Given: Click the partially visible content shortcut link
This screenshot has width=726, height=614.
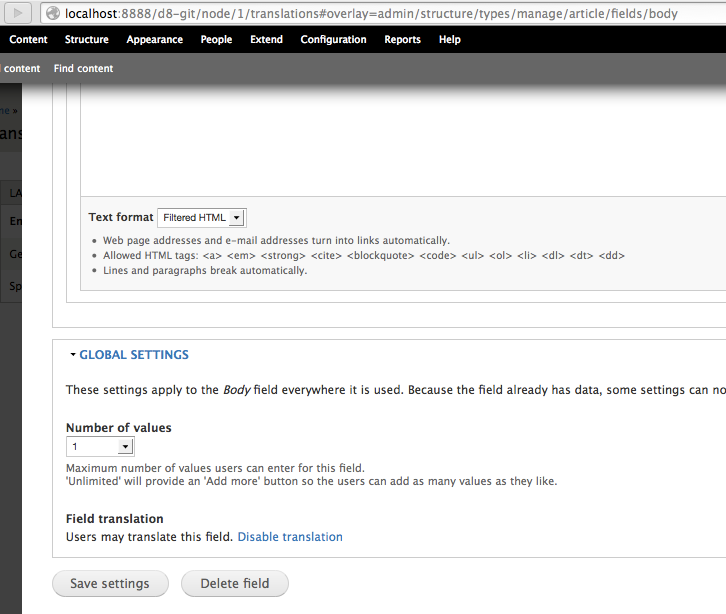Looking at the screenshot, I should [20, 69].
